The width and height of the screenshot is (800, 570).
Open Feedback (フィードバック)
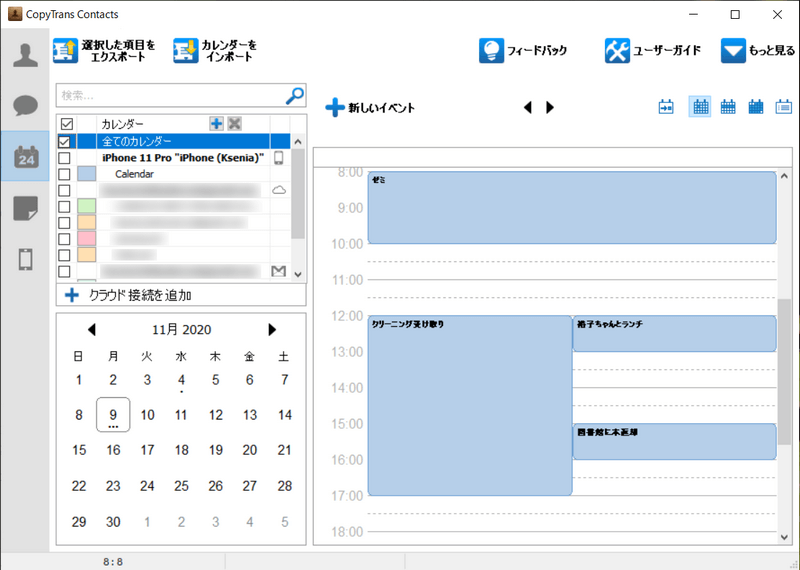pyautogui.click(x=523, y=51)
